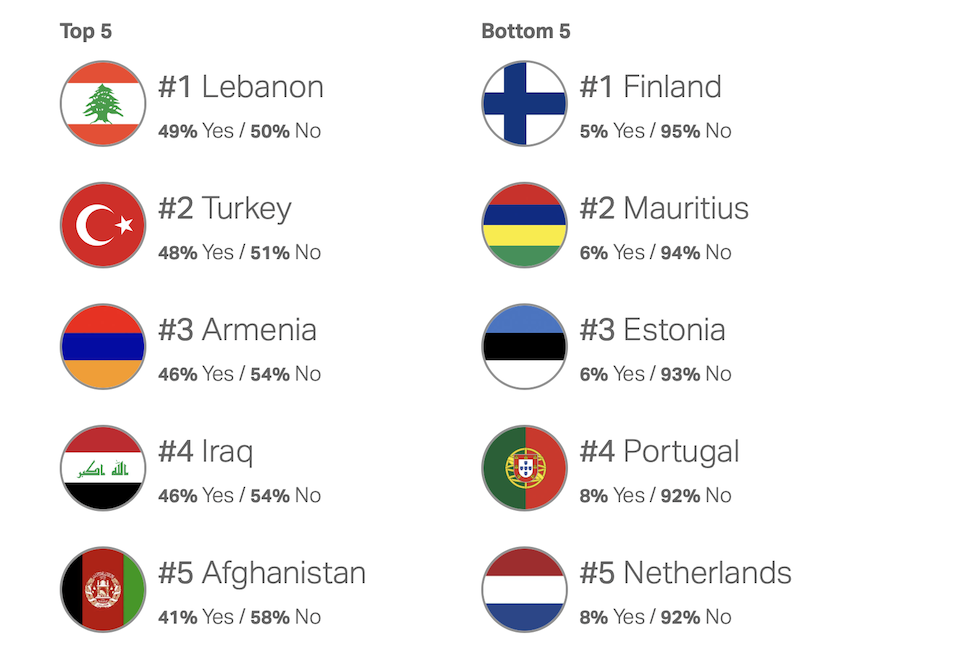Click the #5 Netherlands country name
The height and width of the screenshot is (662, 960).
click(x=685, y=574)
